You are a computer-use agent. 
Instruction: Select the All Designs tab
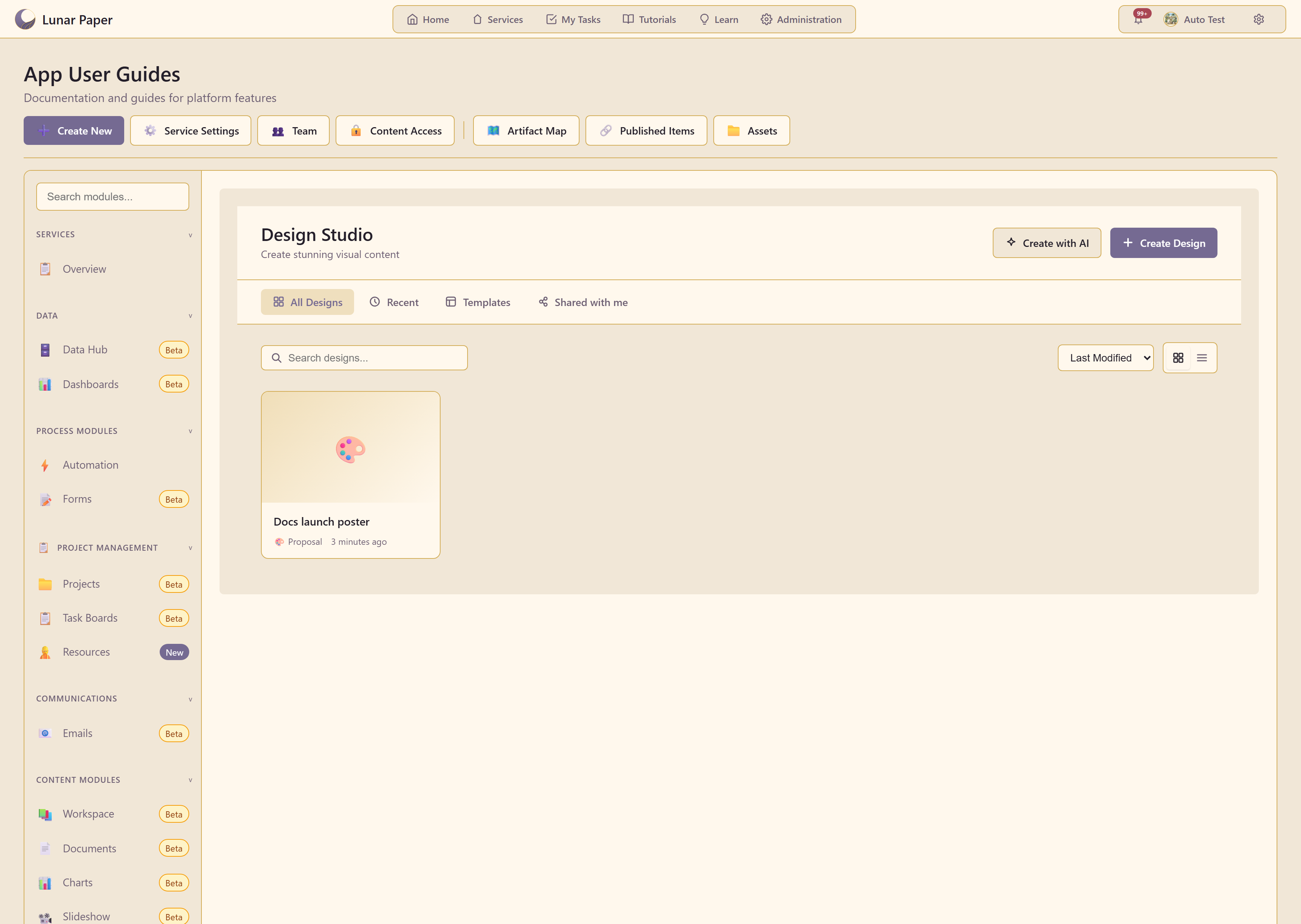307,302
